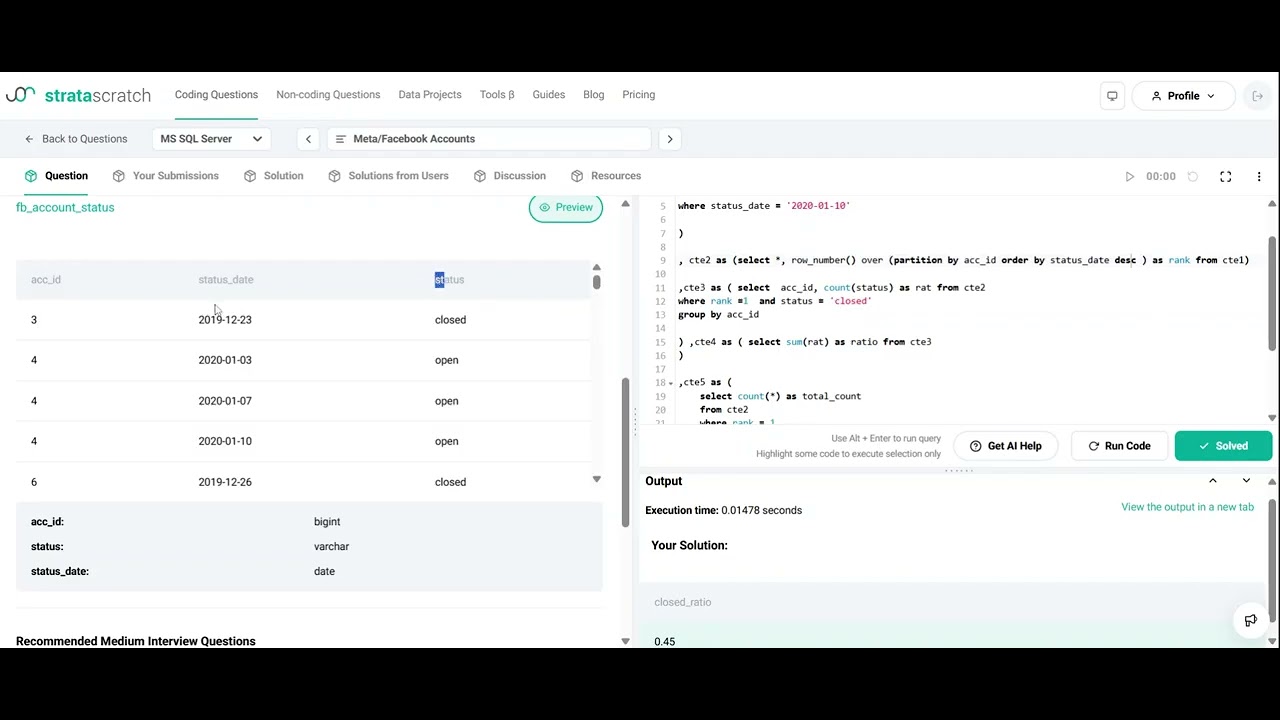Open the Profile dropdown

pyautogui.click(x=1183, y=96)
